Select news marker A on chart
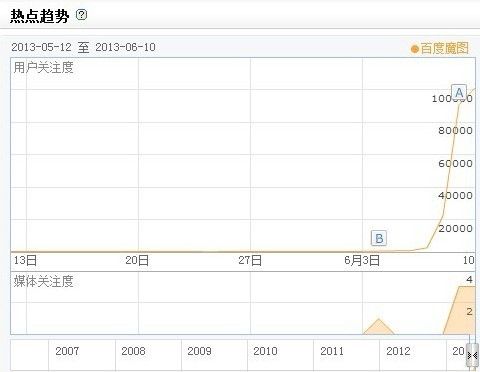The height and width of the screenshot is (372, 480). pyautogui.click(x=459, y=92)
